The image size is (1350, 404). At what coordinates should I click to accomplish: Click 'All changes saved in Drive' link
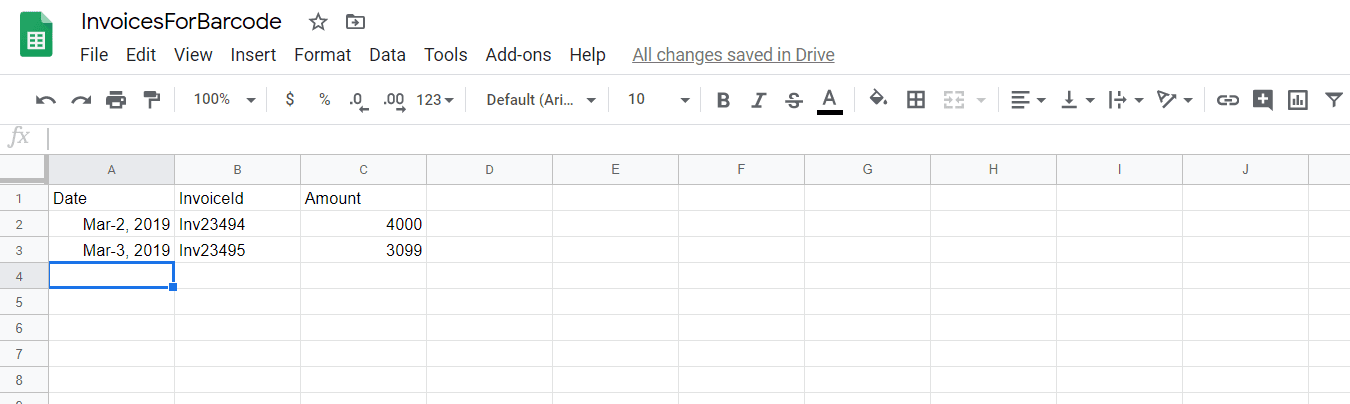click(733, 55)
